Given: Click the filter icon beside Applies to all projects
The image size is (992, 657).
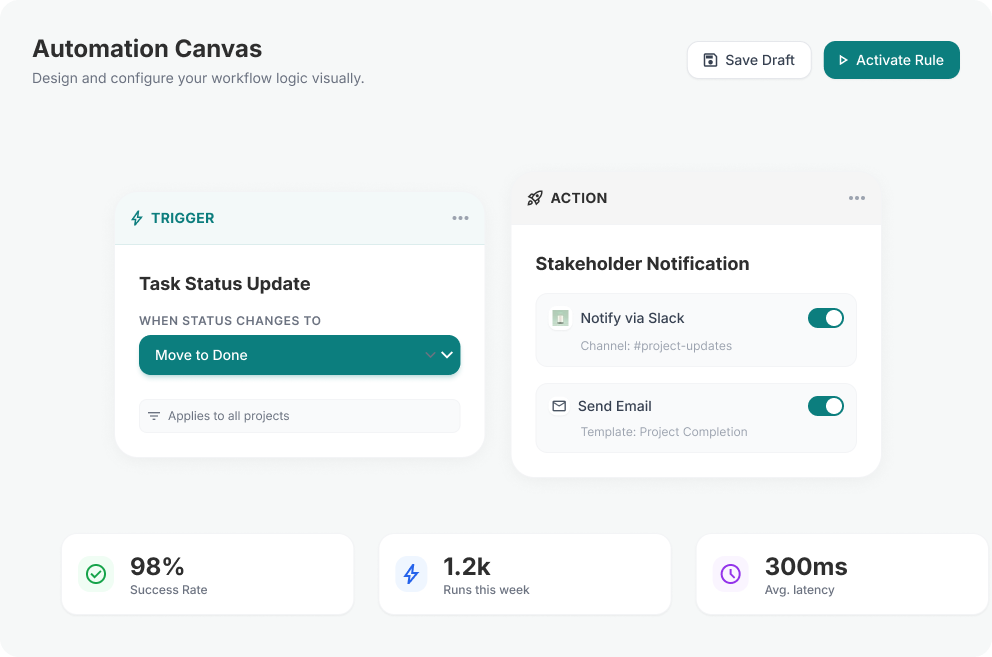Looking at the screenshot, I should [154, 416].
